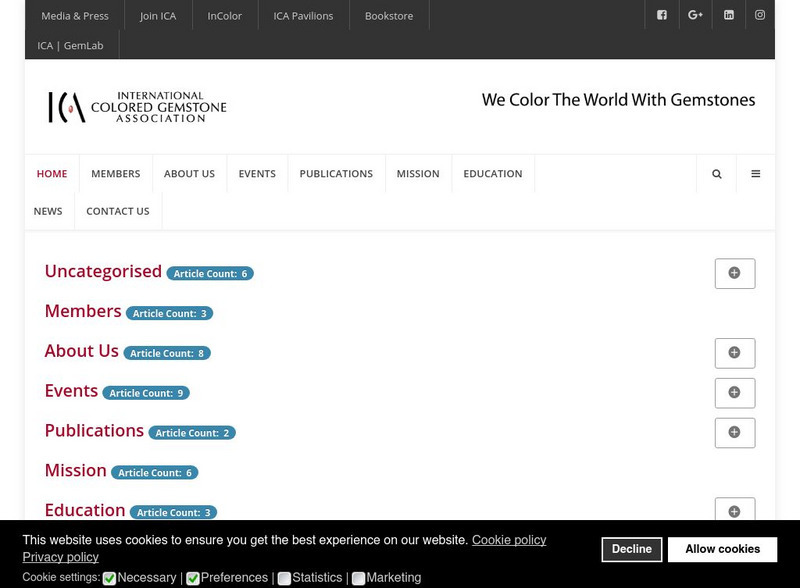800x588 pixels.
Task: Open the Instagram social icon
Action: tap(760, 15)
